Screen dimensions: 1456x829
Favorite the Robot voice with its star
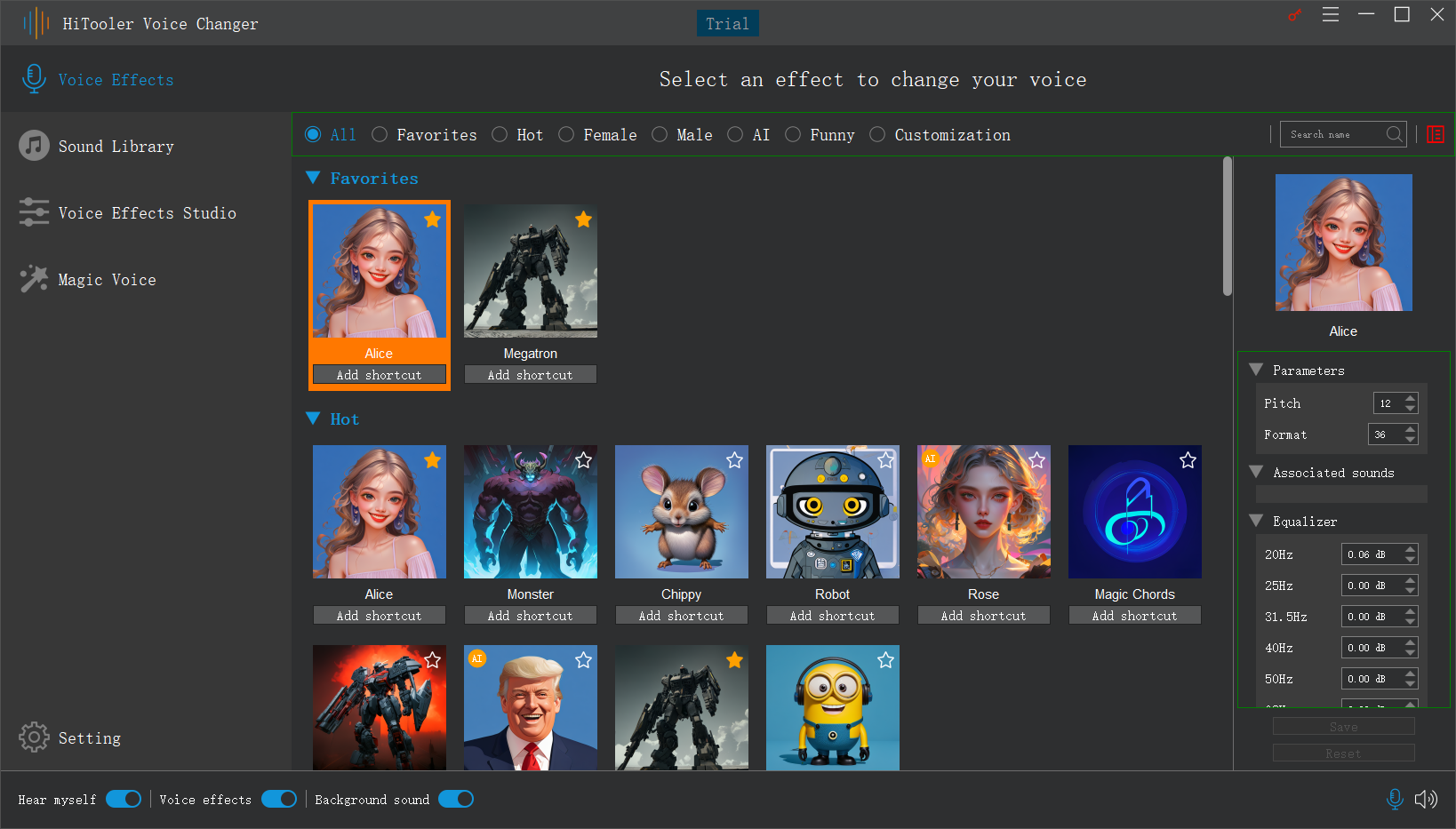click(x=885, y=460)
